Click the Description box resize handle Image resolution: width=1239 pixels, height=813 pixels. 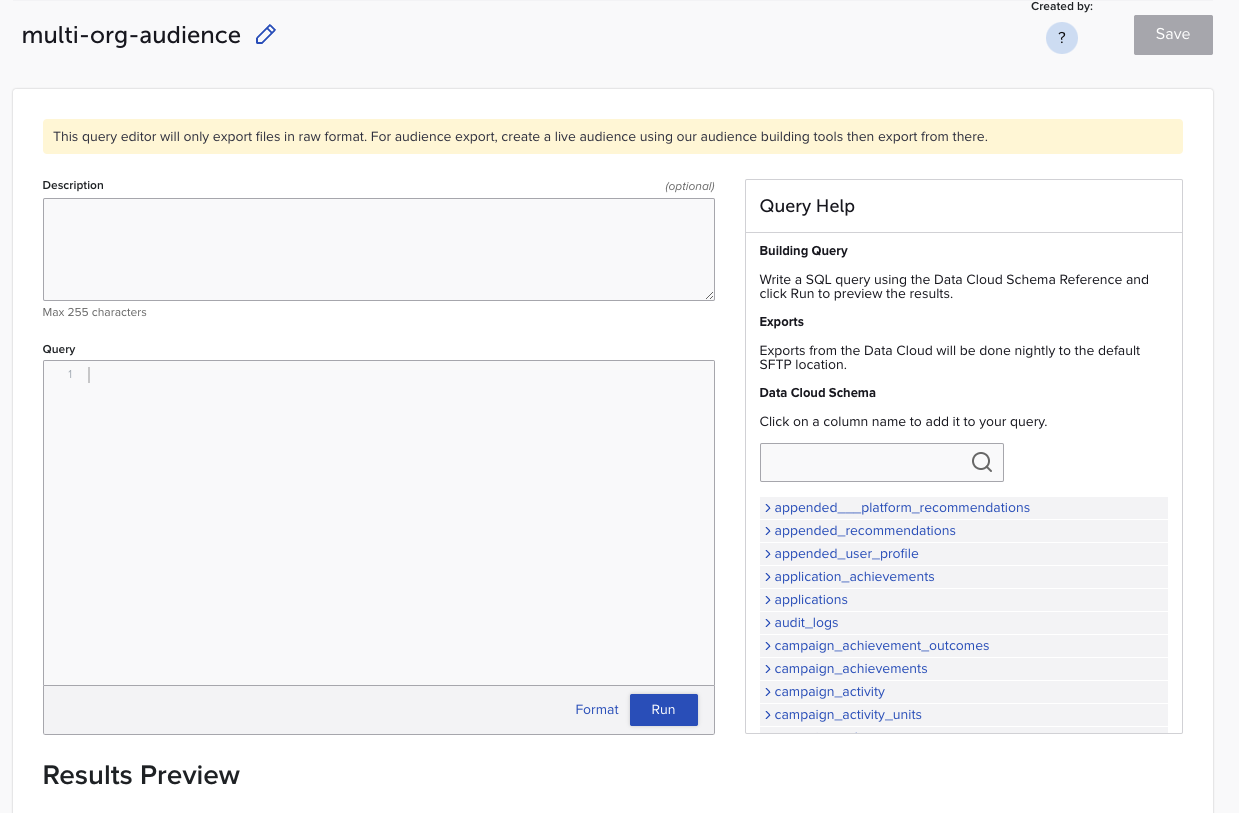tap(709, 295)
